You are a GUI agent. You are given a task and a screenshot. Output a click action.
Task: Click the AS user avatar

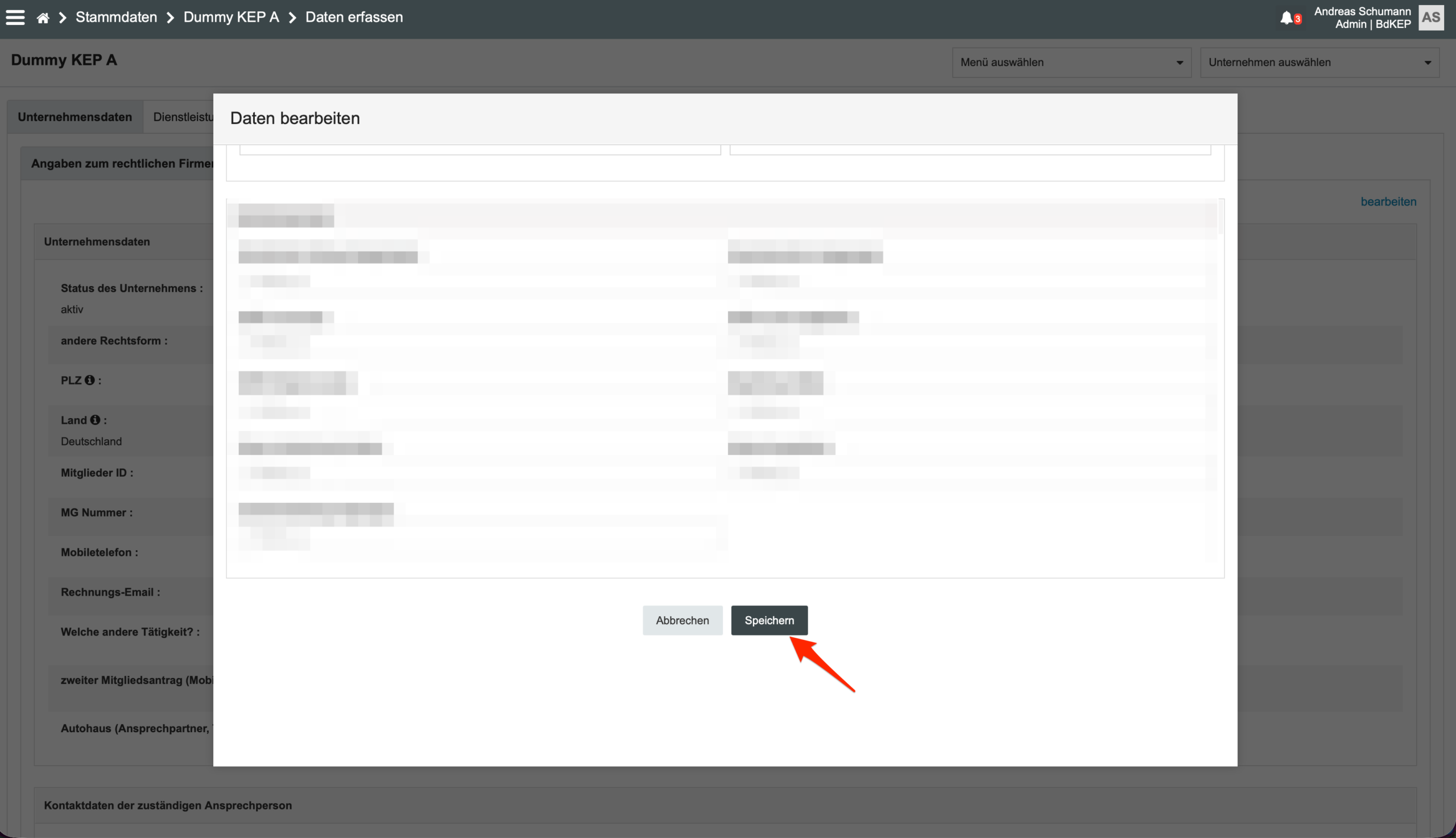(x=1430, y=17)
